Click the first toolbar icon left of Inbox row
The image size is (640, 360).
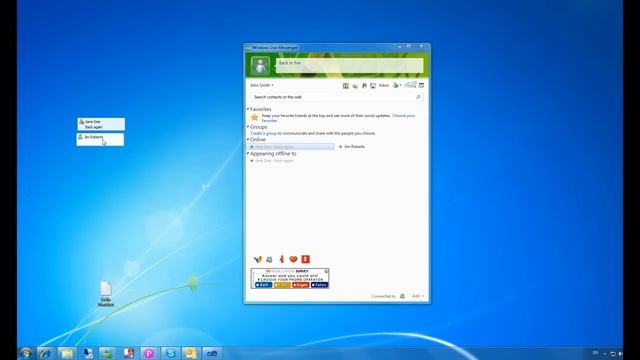point(346,85)
